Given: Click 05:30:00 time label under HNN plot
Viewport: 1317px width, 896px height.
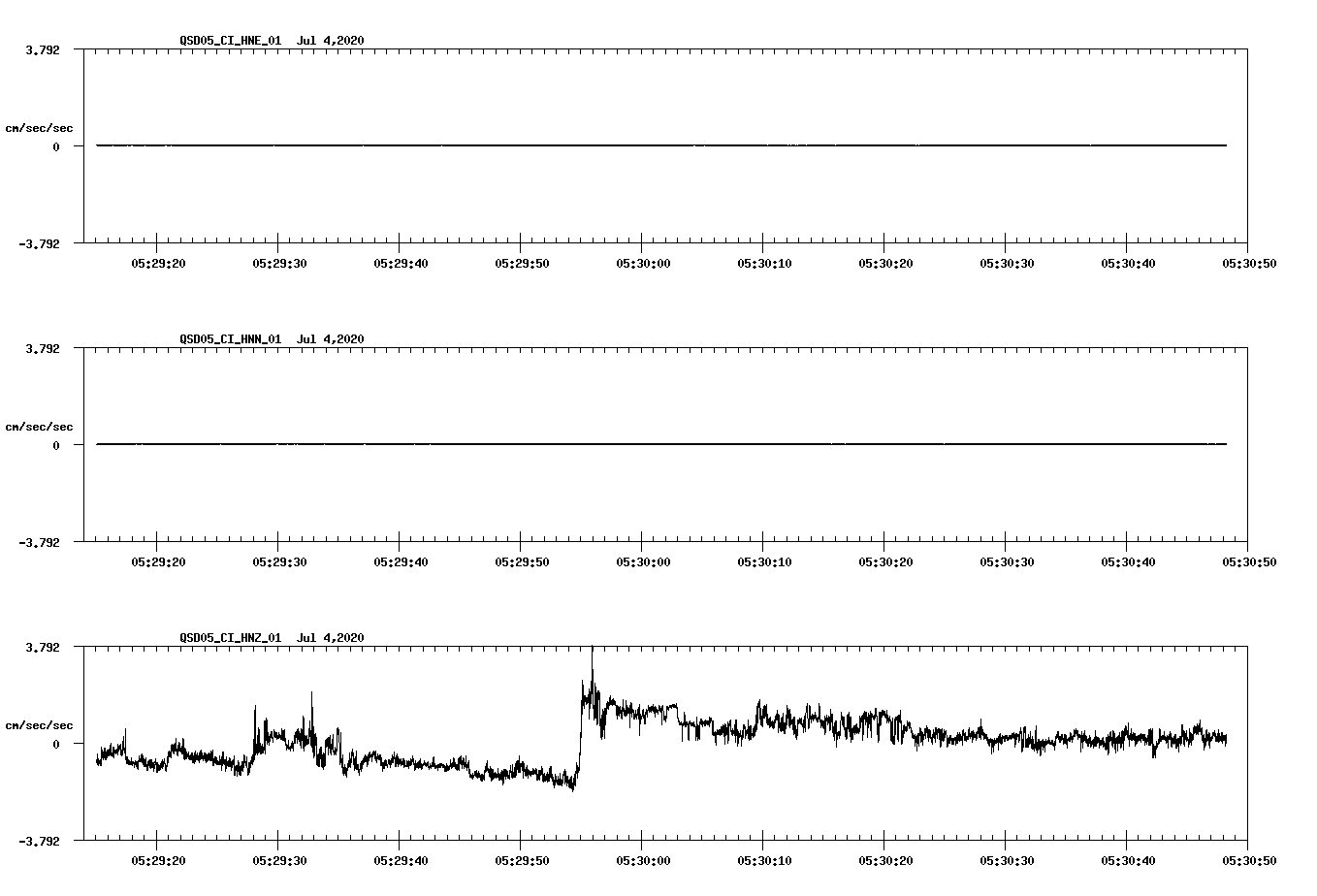Looking at the screenshot, I should (x=644, y=561).
